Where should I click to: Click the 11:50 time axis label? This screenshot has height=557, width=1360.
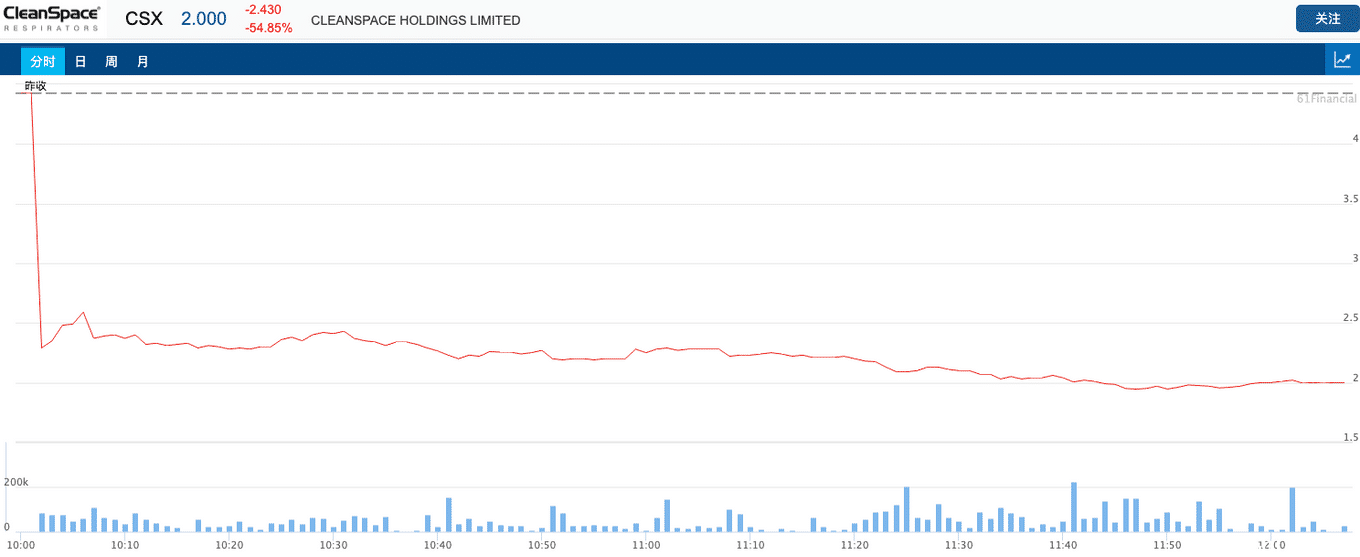[1167, 545]
